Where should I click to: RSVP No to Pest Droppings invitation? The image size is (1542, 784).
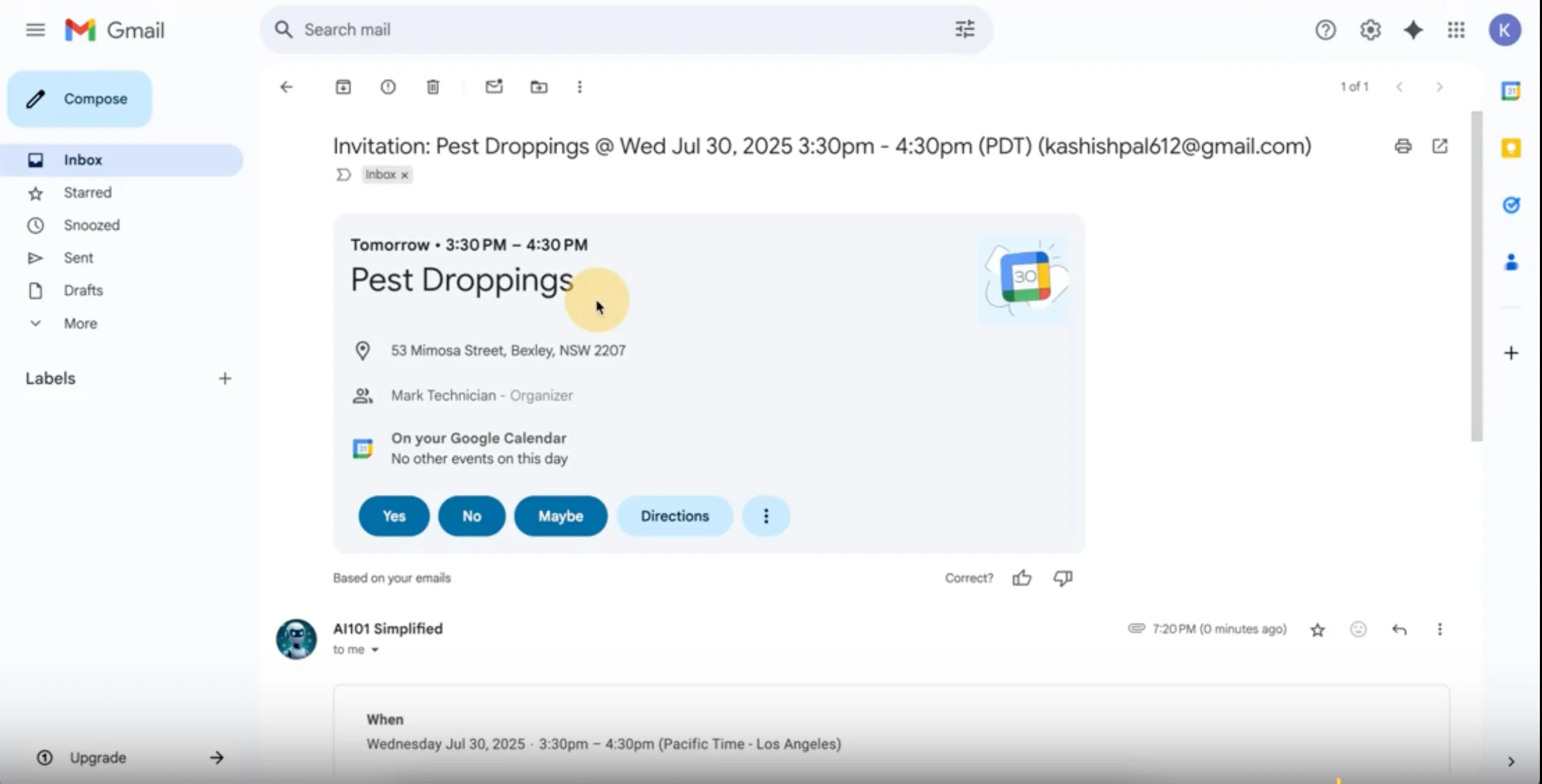click(x=472, y=516)
